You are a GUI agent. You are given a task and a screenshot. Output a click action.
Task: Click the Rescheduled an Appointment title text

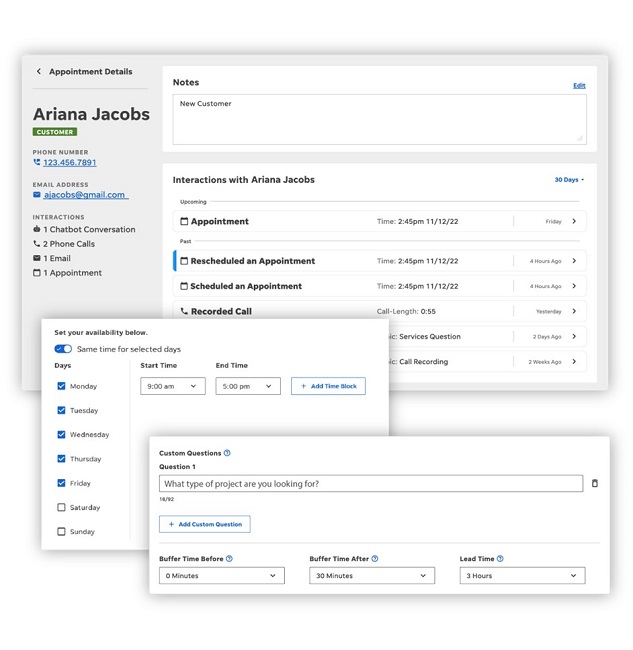pos(253,261)
